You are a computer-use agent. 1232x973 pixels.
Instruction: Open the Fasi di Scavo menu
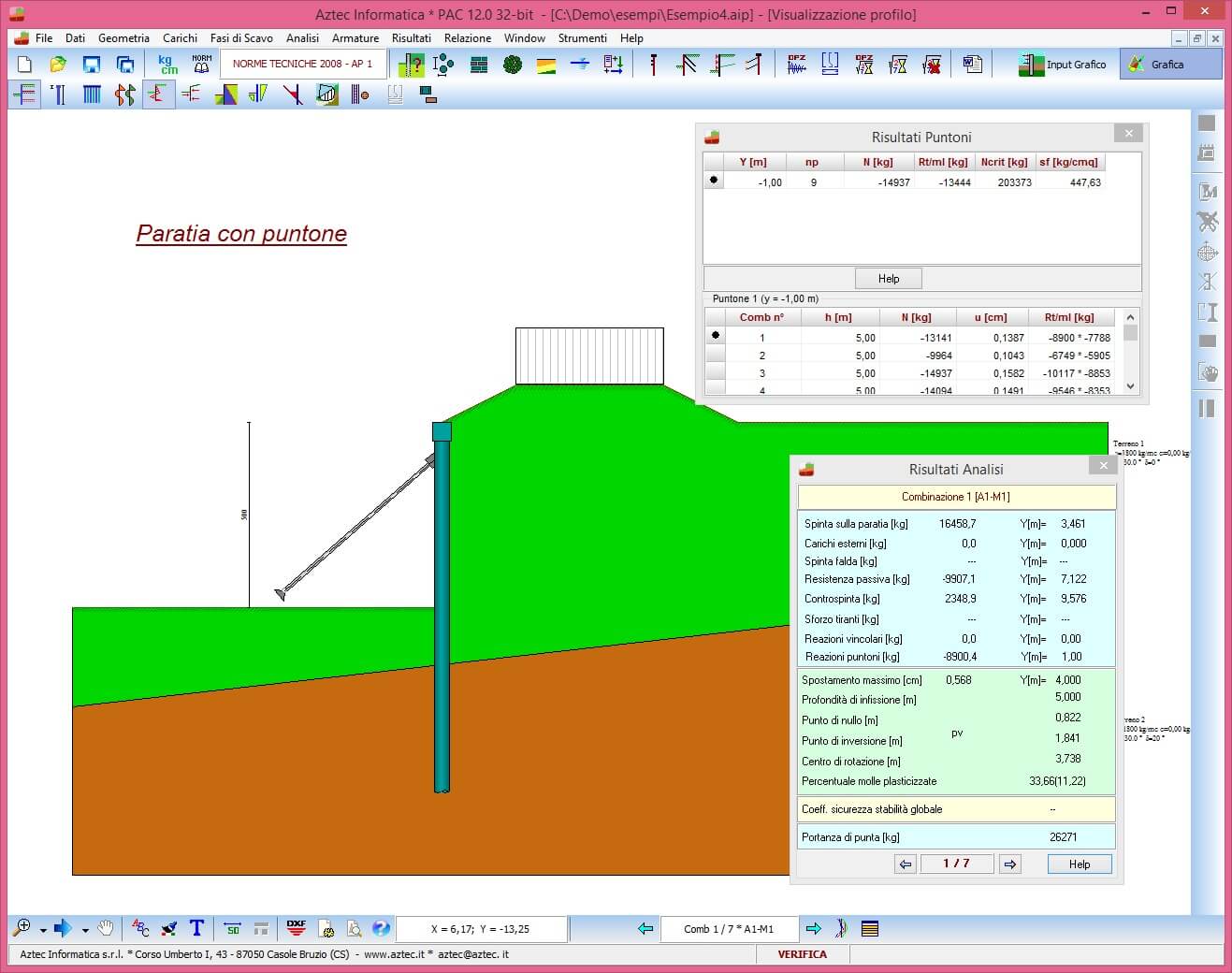(241, 38)
